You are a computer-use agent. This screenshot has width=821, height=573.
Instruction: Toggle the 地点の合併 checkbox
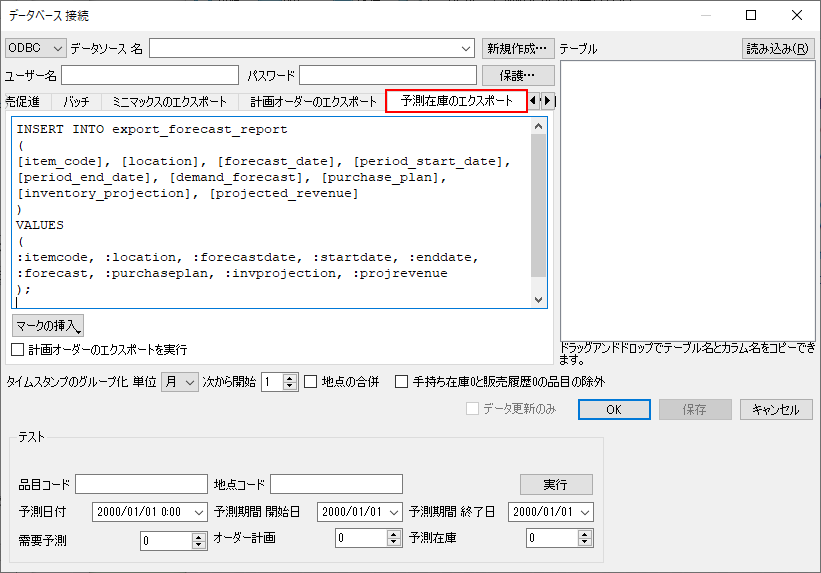[310, 381]
